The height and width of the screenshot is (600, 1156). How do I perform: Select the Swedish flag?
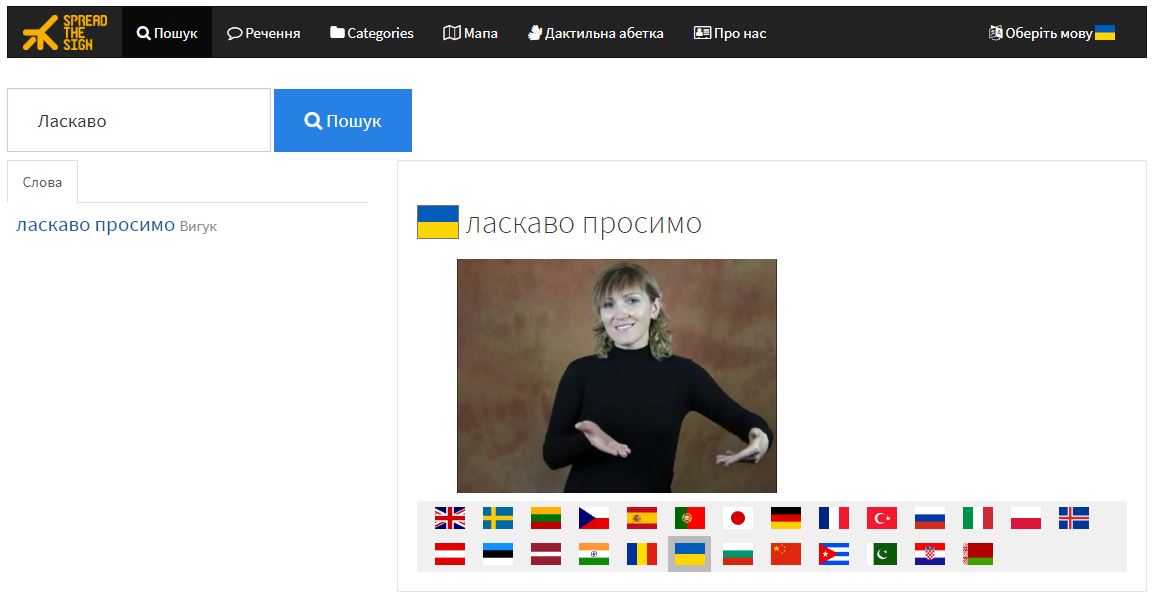click(498, 518)
